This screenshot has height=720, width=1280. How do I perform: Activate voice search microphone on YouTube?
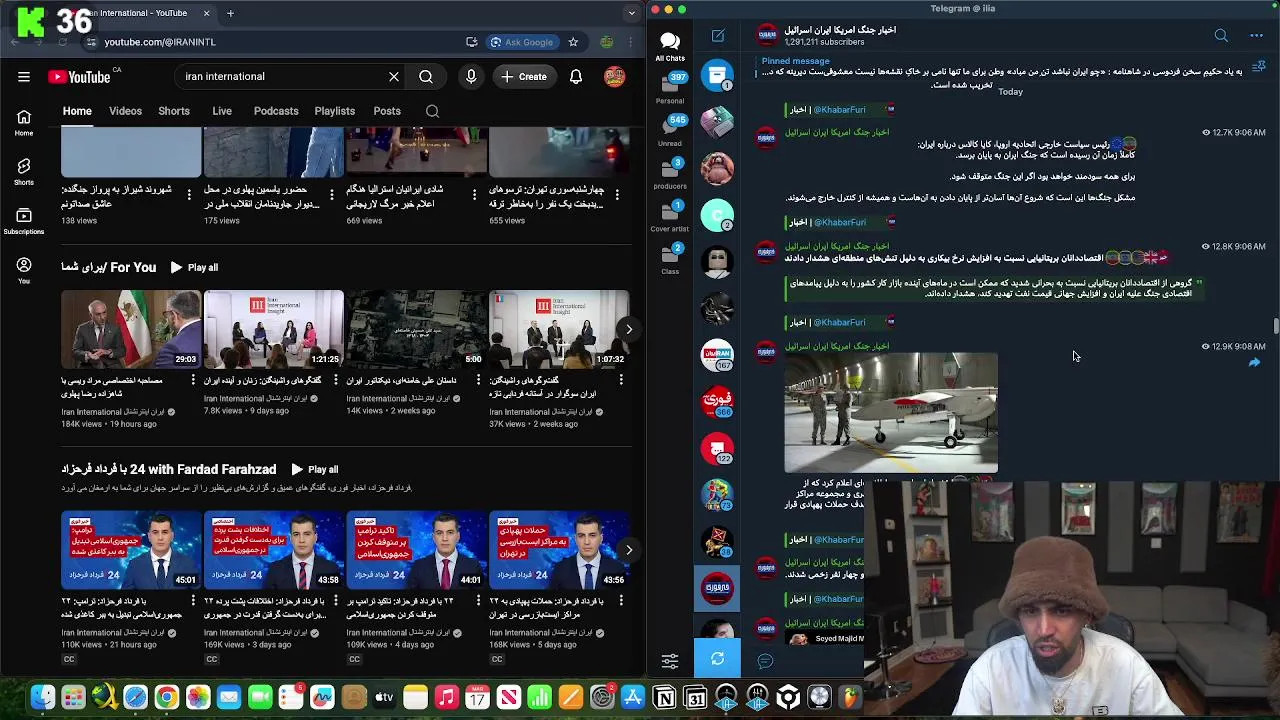[471, 77]
